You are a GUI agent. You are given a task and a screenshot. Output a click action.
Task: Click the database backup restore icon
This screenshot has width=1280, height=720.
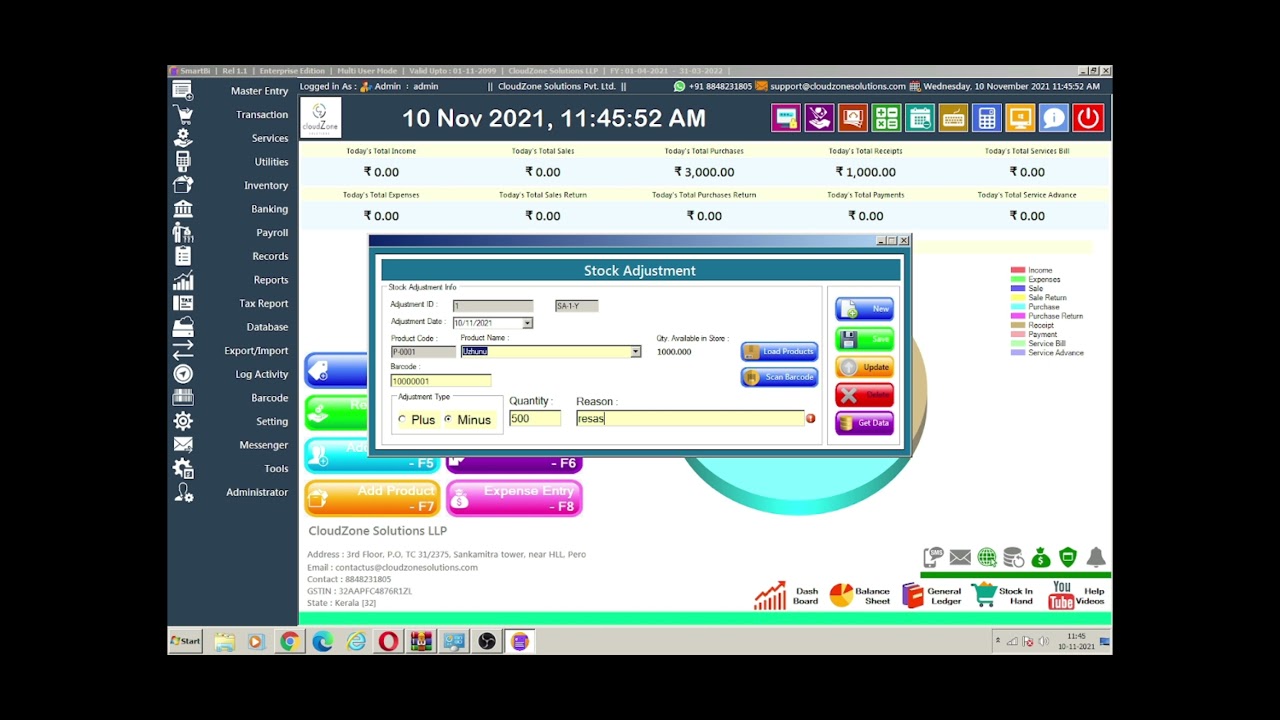1014,557
